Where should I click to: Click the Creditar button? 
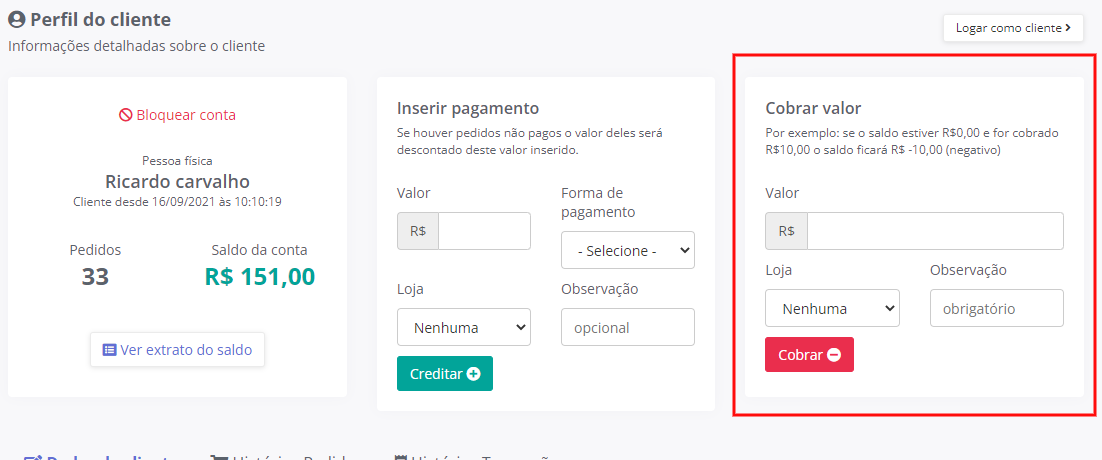(445, 374)
